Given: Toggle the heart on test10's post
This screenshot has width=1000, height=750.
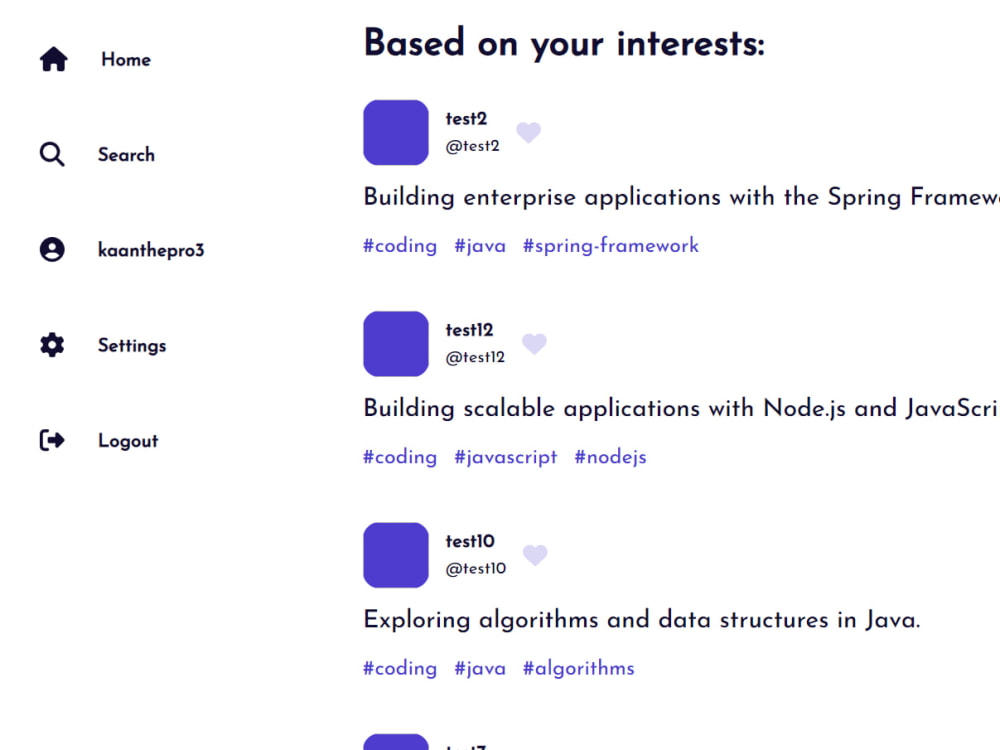Looking at the screenshot, I should pos(535,555).
